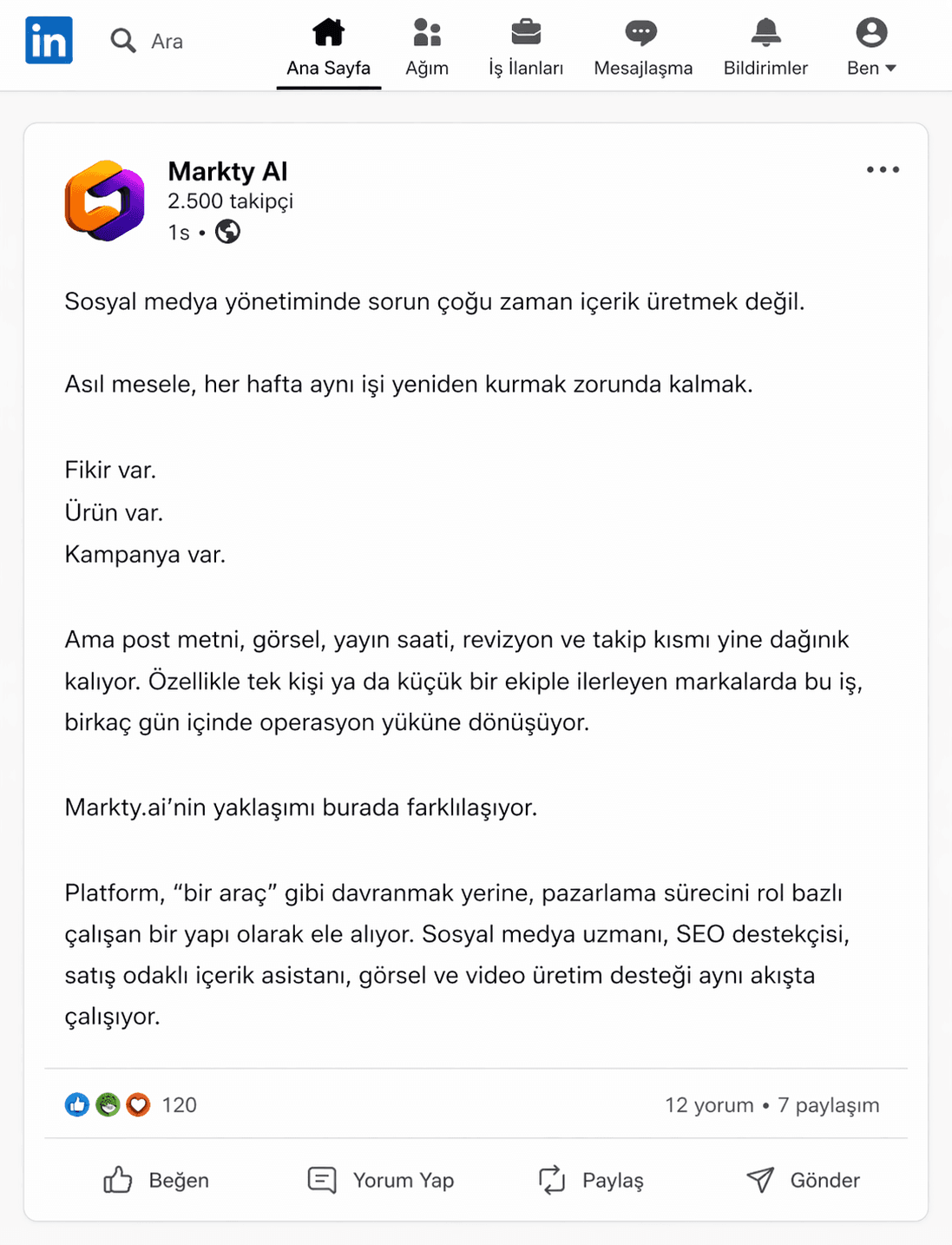
Task: Select the Ana Sayfa tab
Action: tap(329, 49)
